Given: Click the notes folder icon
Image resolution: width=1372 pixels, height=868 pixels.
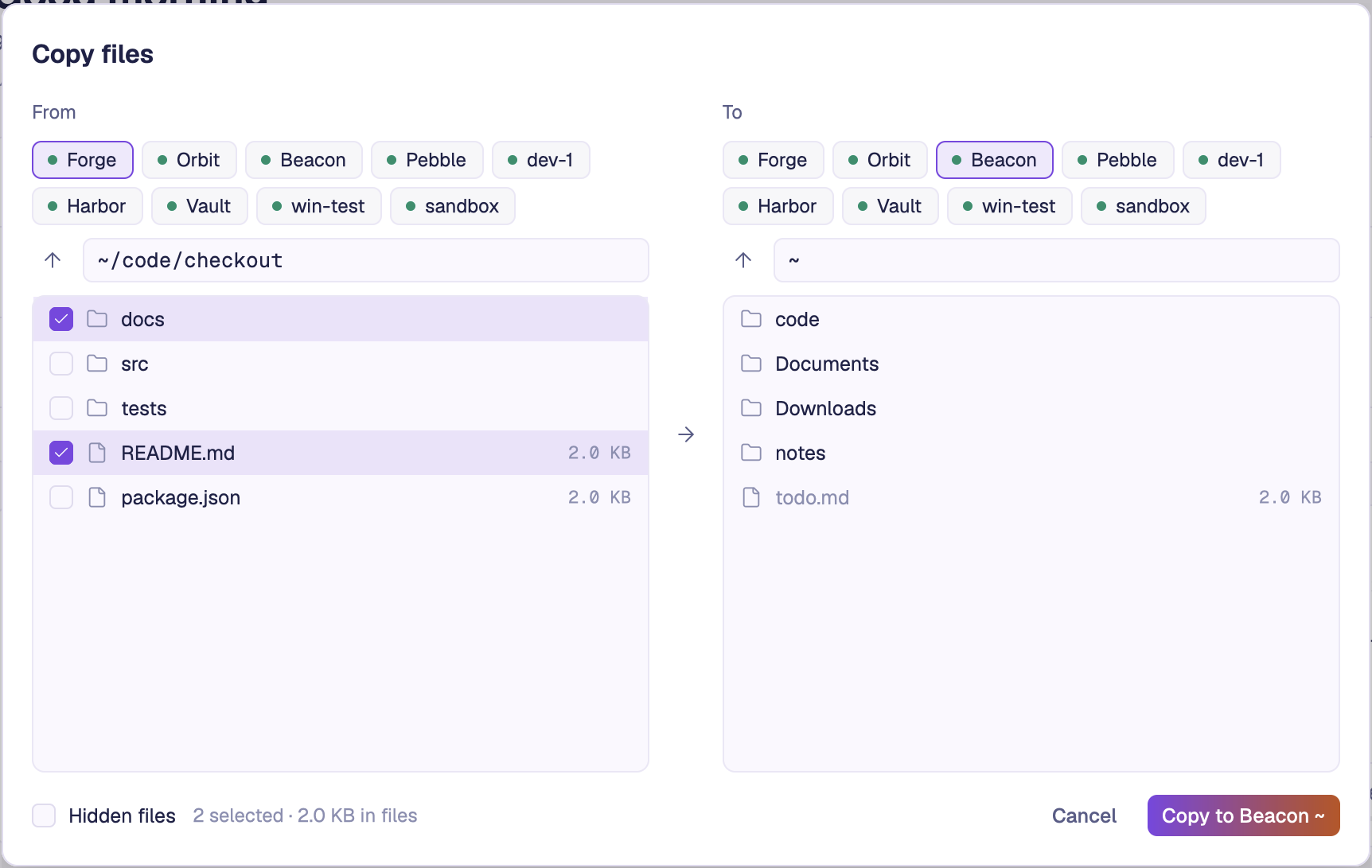Looking at the screenshot, I should tap(751, 453).
